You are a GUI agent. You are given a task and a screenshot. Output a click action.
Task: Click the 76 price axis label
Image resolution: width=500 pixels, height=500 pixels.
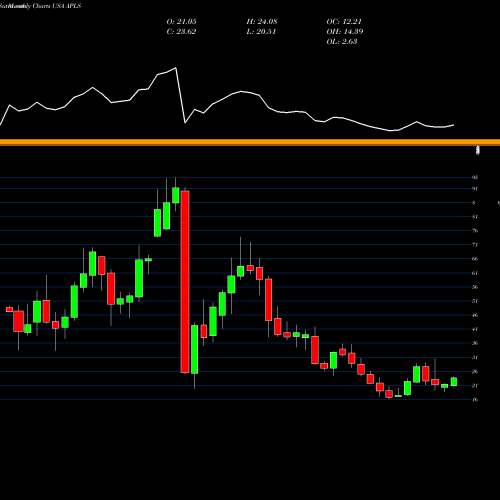point(475,231)
